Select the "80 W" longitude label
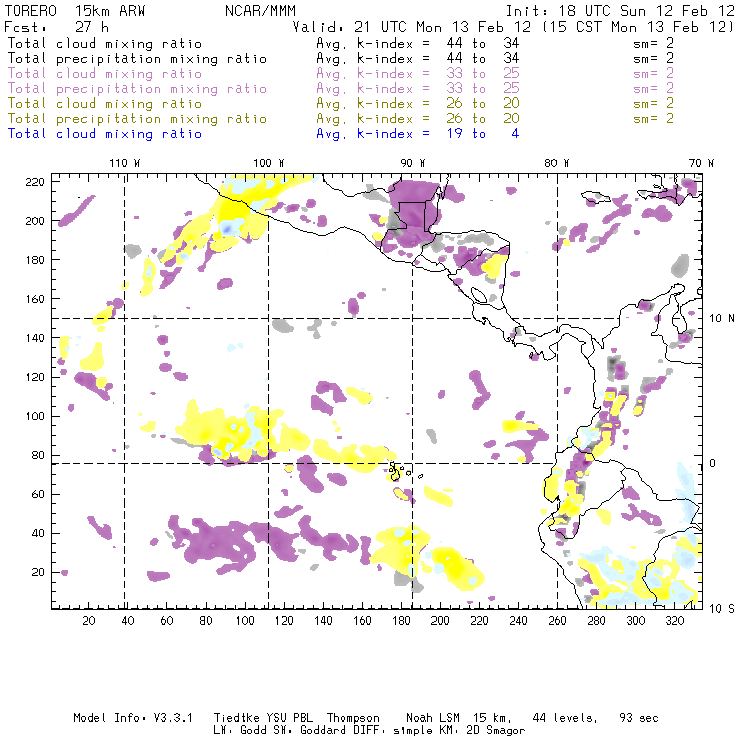740x740 pixels. tap(557, 163)
